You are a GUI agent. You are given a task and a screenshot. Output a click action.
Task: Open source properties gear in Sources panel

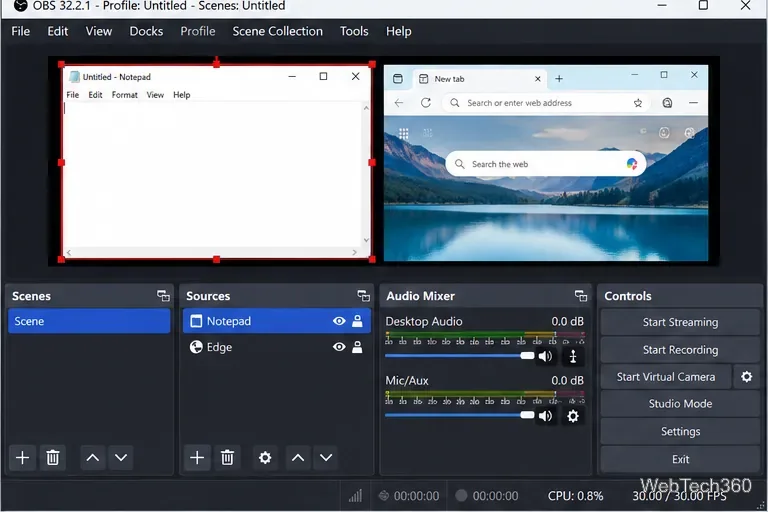[x=265, y=458]
